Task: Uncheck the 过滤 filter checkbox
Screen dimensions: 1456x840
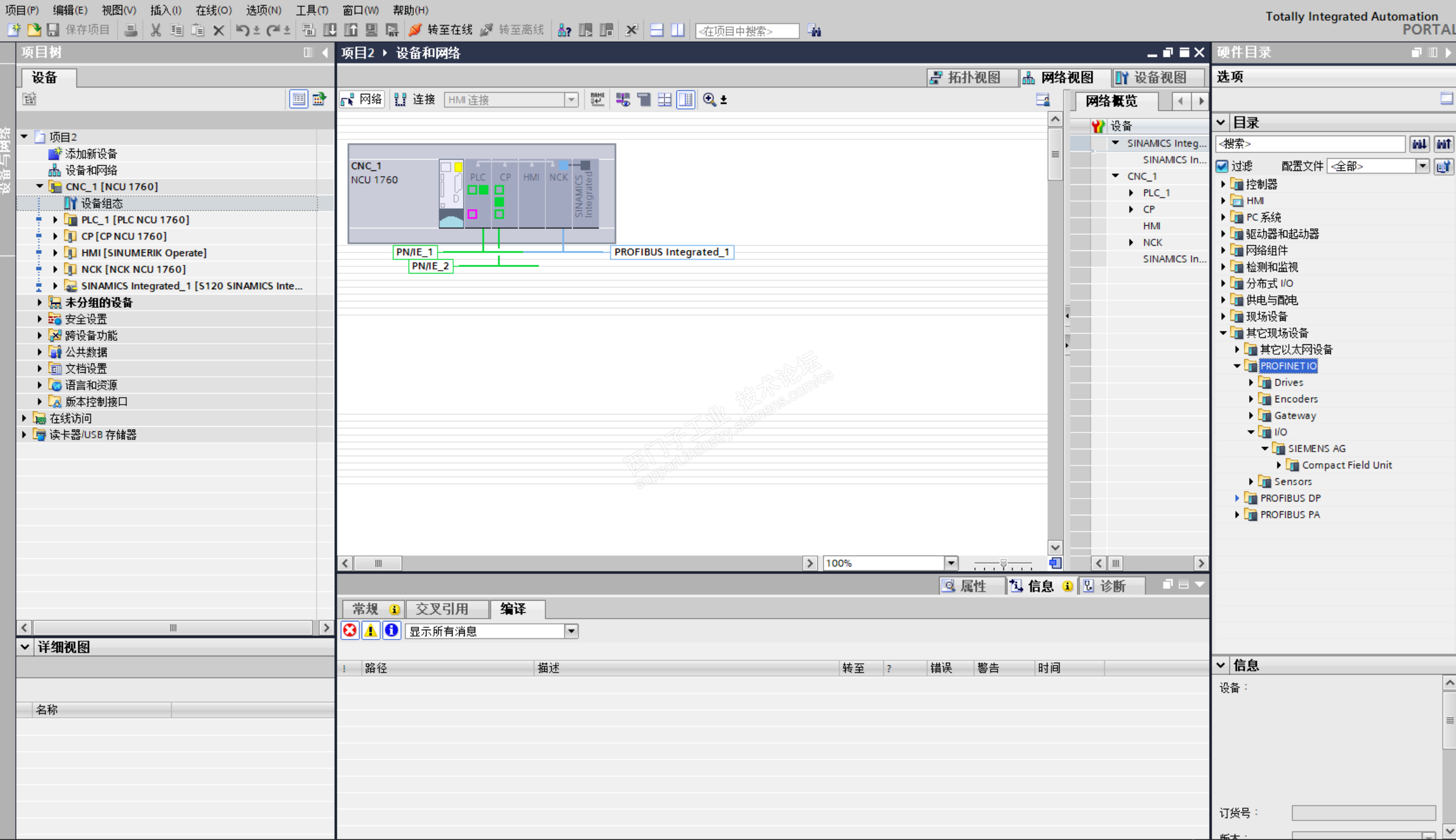Action: point(1222,166)
